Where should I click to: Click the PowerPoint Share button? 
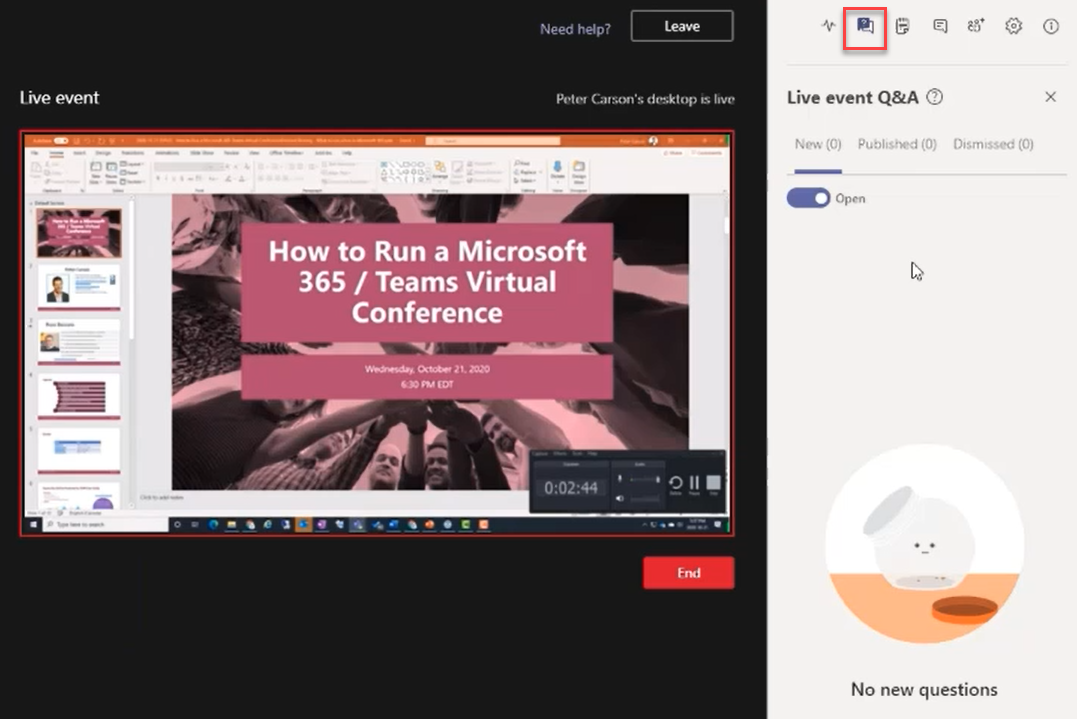(674, 153)
